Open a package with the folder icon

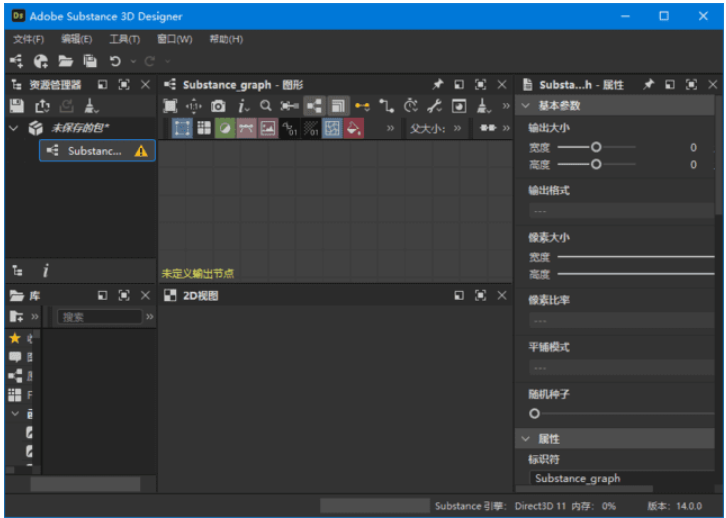(x=65, y=61)
